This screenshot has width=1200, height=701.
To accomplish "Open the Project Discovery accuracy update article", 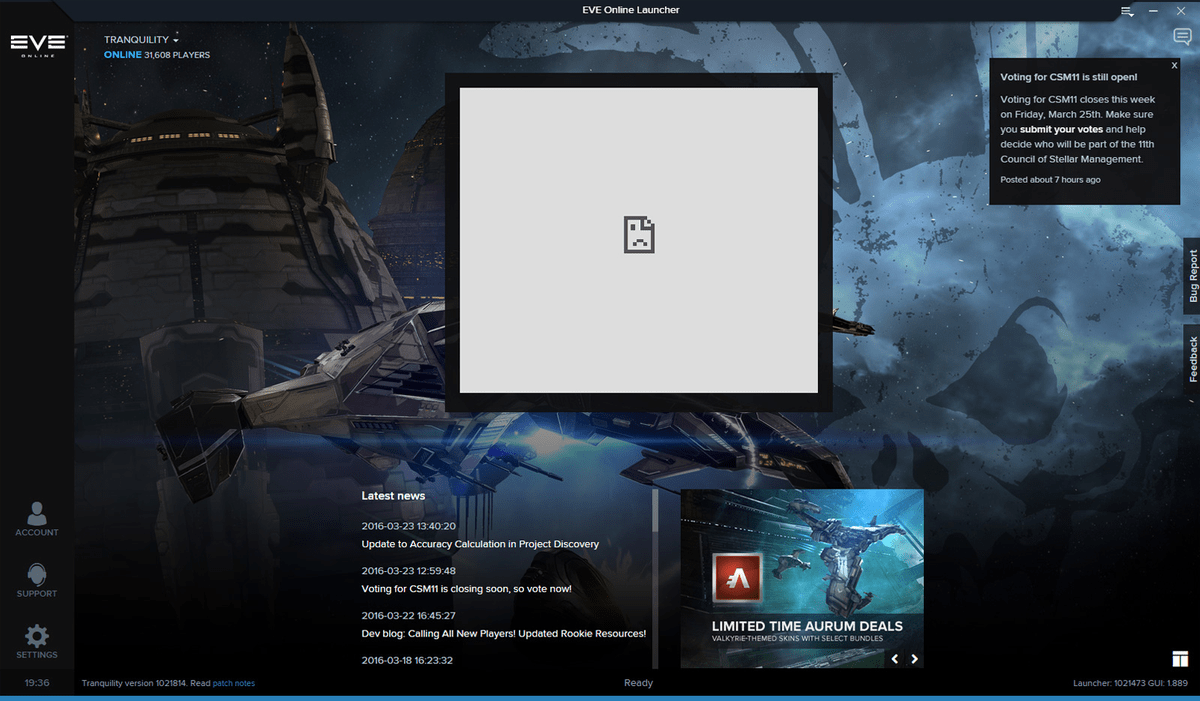I will point(479,544).
